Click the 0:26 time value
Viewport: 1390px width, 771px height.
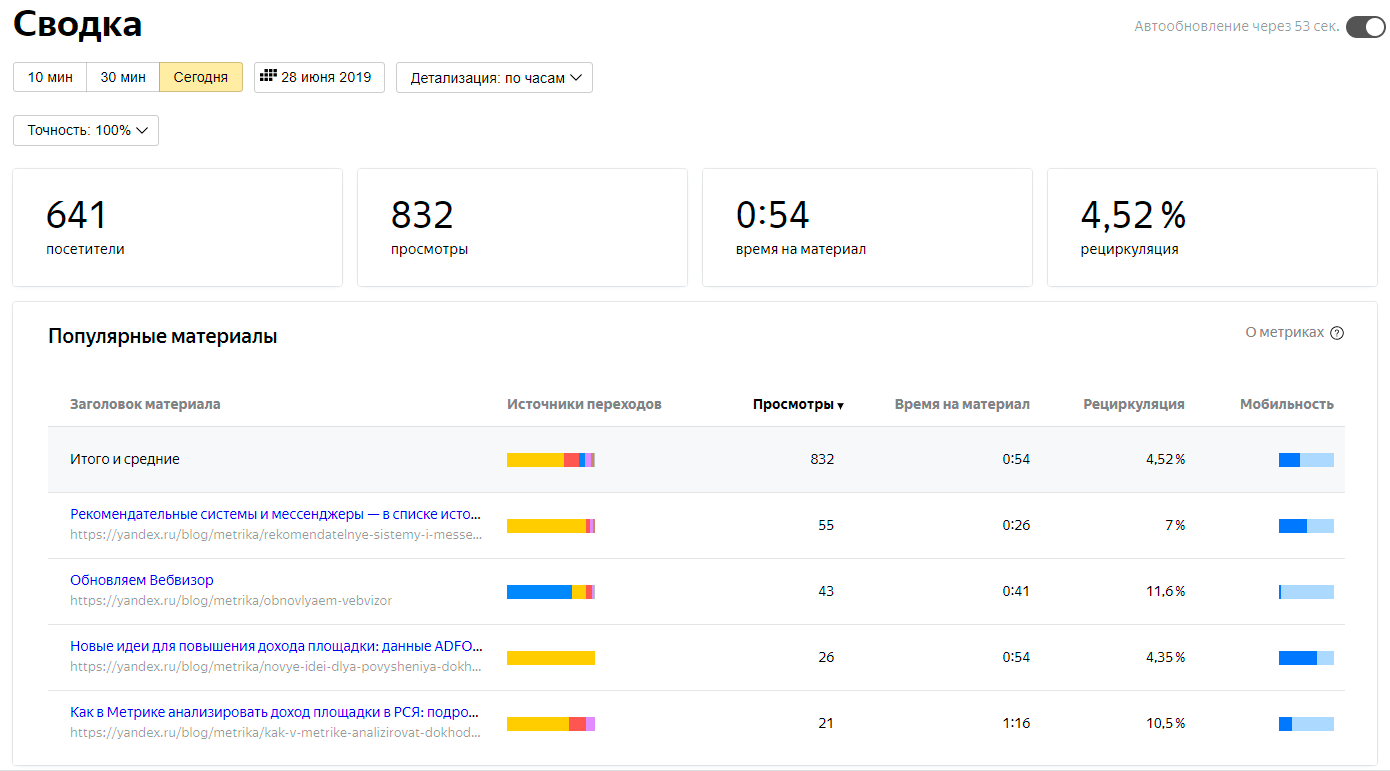1016,526
